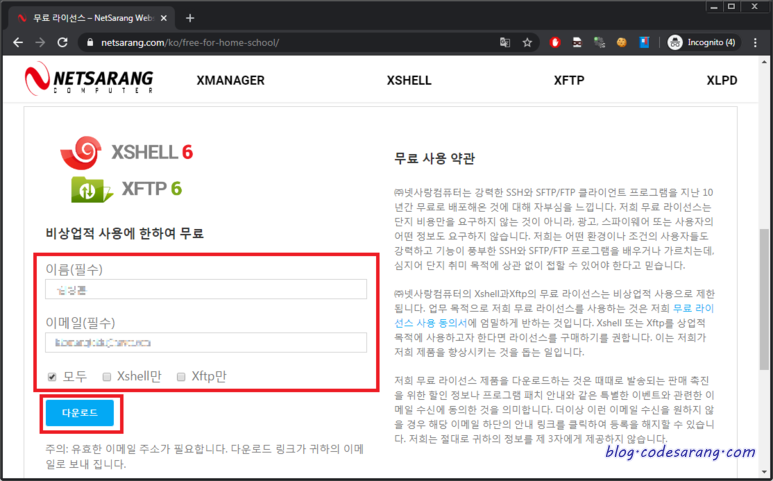Open the cookie extension icon
773x481 pixels.
pyautogui.click(x=622, y=43)
